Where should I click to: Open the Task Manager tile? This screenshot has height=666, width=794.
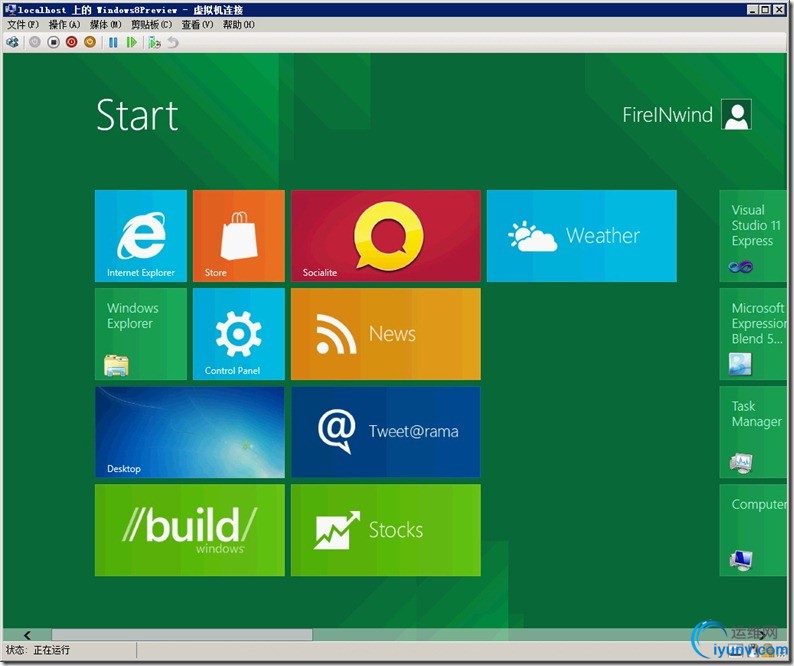pyautogui.click(x=753, y=432)
